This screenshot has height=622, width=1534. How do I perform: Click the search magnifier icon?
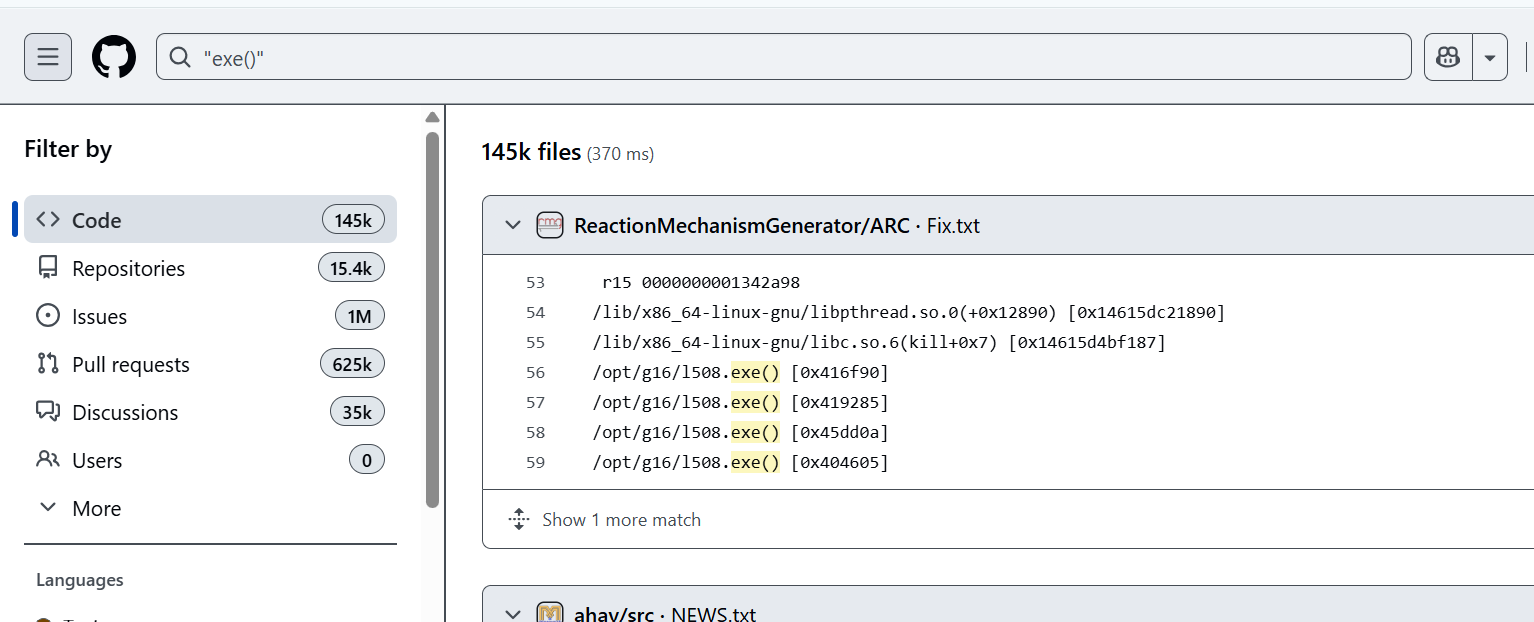(180, 57)
